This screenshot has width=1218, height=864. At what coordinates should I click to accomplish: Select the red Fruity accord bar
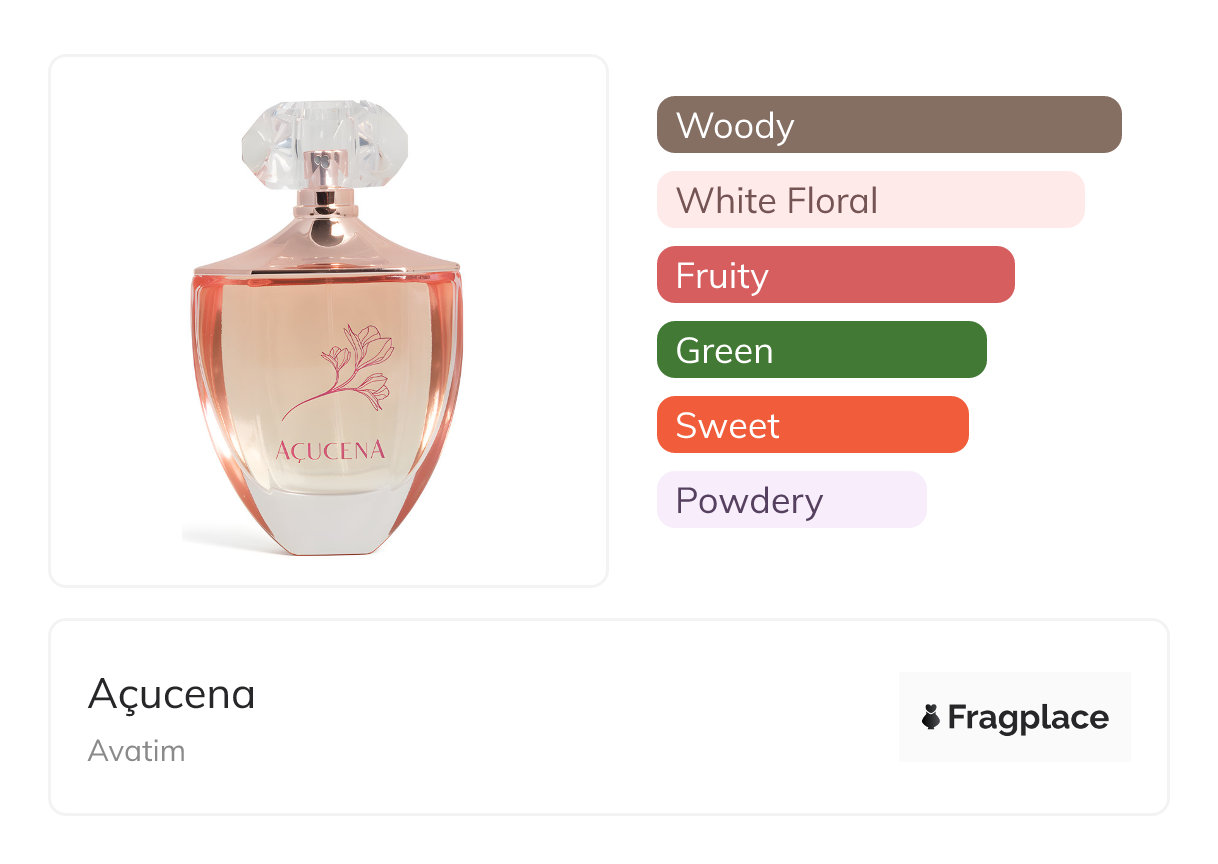835,275
